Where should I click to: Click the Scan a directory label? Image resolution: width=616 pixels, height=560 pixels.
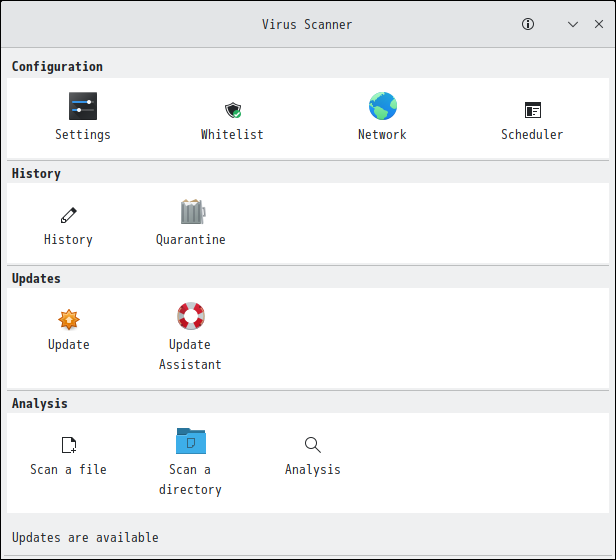(x=190, y=479)
